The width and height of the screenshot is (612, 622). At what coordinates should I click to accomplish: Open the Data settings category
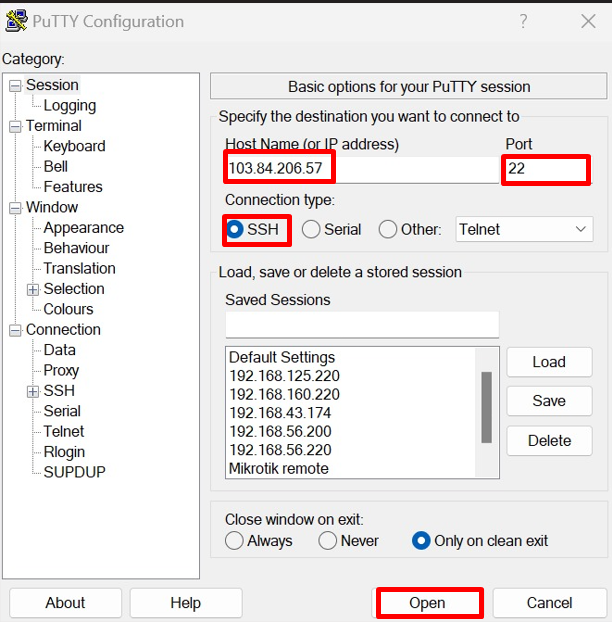pyautogui.click(x=59, y=350)
